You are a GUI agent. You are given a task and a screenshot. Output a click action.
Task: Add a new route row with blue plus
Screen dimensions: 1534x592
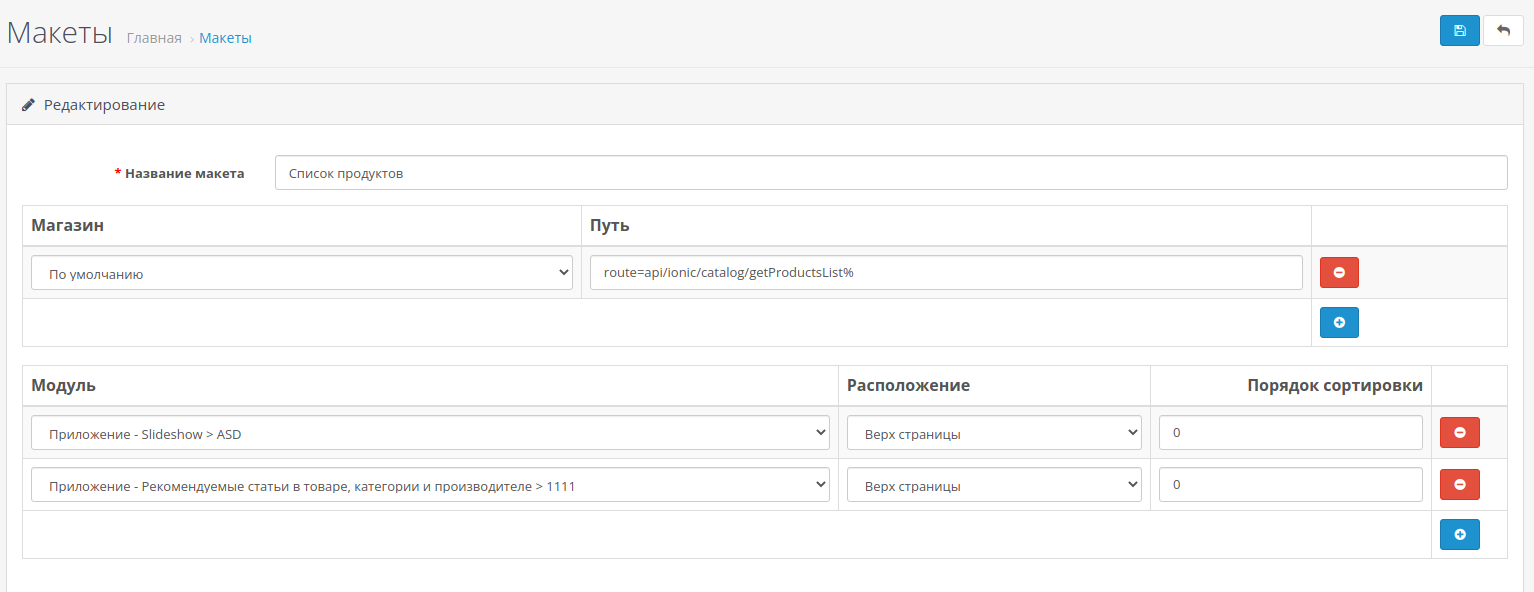[1339, 323]
